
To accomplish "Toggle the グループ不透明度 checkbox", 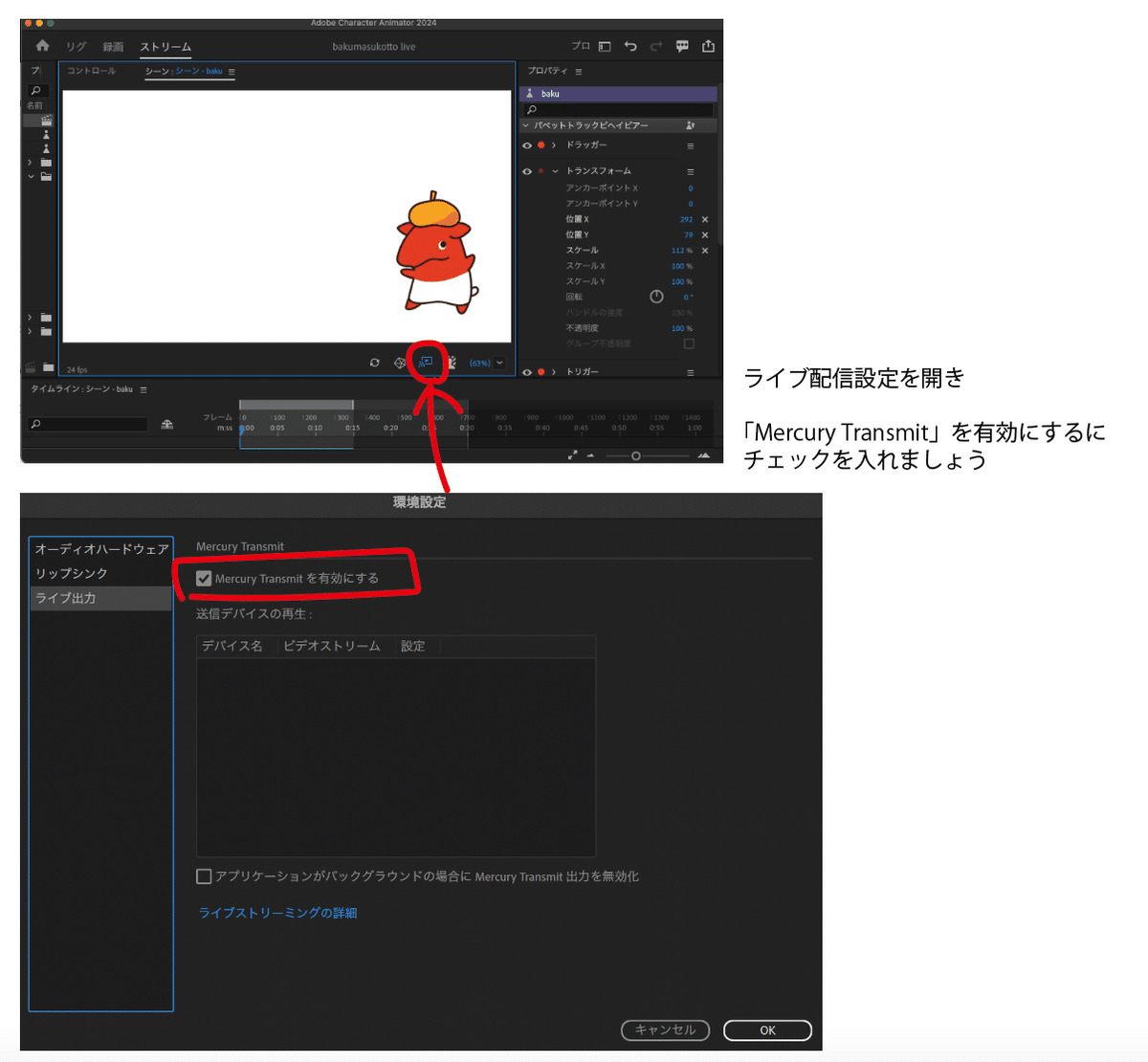I will 689,343.
